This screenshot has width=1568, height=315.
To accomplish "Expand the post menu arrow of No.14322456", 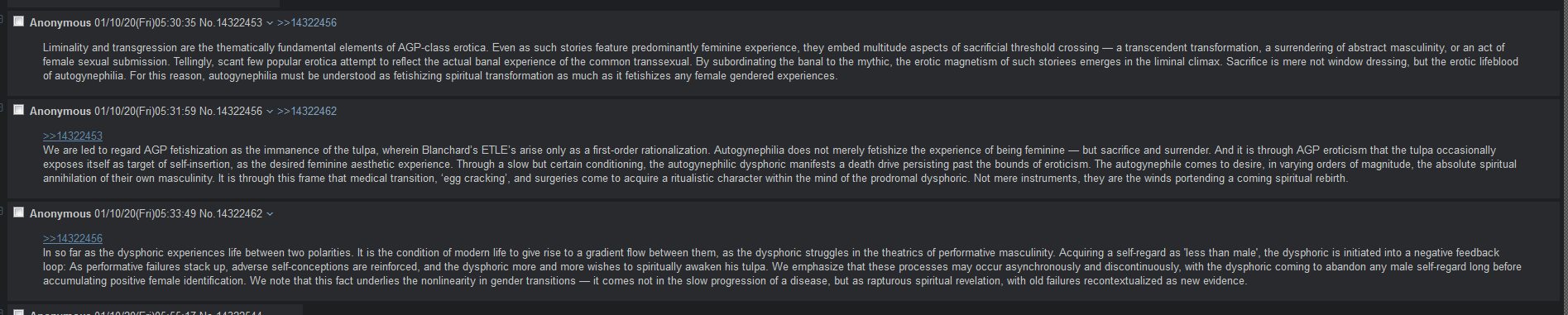I will click(270, 112).
